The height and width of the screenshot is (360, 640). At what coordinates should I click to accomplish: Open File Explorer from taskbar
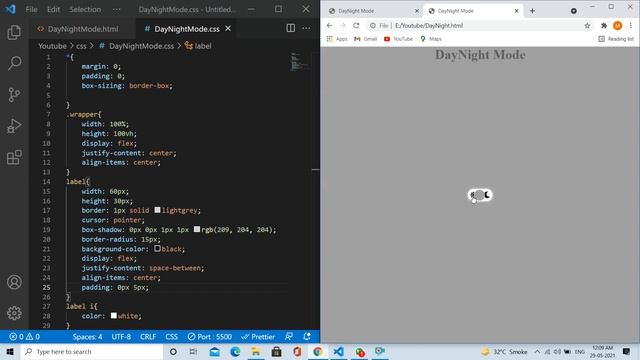click(x=256, y=351)
